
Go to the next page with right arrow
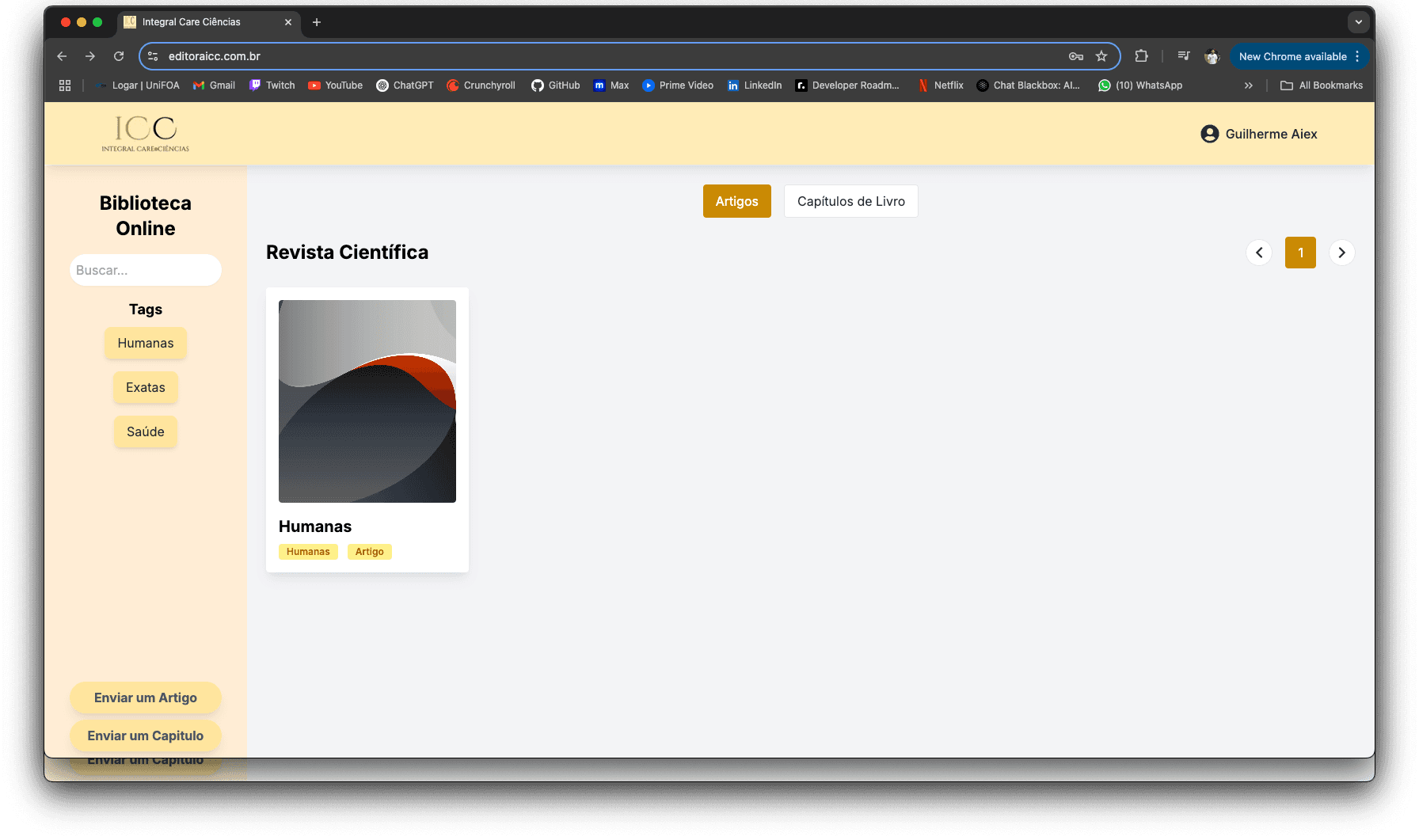click(x=1341, y=253)
